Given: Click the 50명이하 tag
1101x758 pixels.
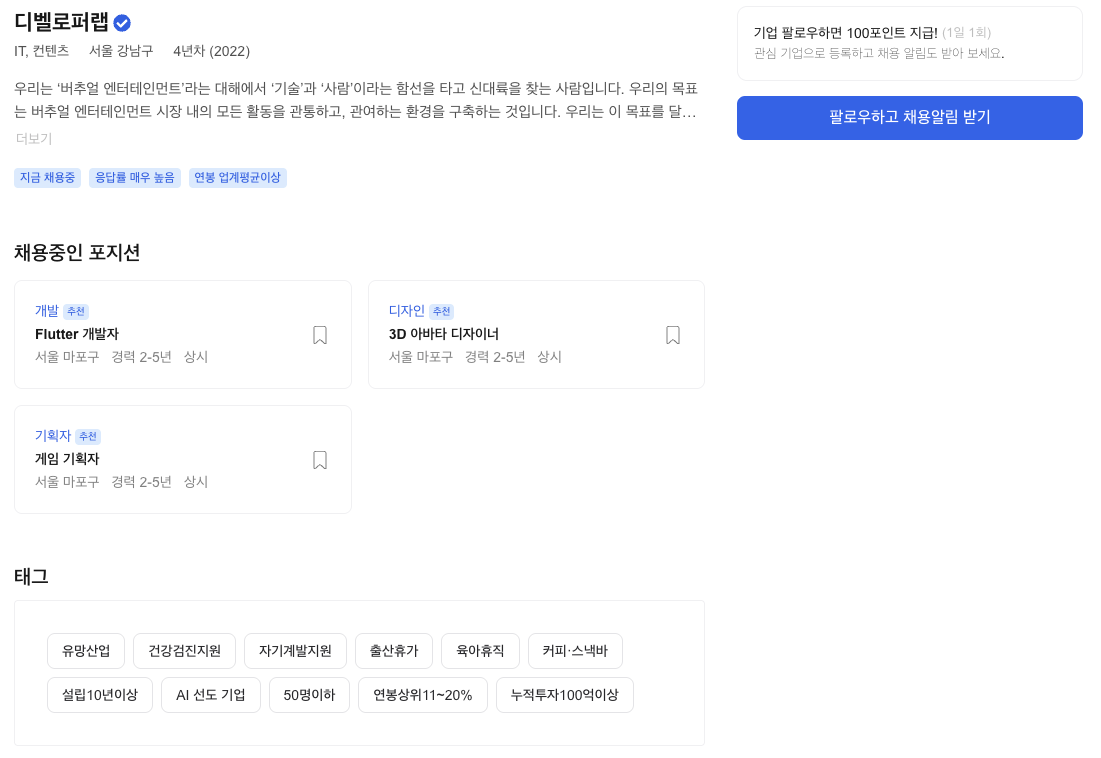Looking at the screenshot, I should click(x=310, y=695).
